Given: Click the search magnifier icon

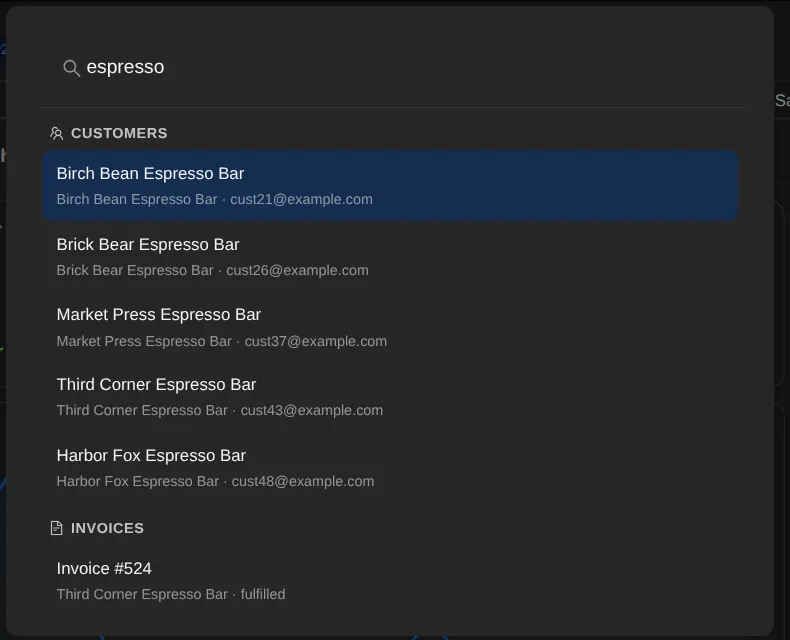Looking at the screenshot, I should 72,68.
